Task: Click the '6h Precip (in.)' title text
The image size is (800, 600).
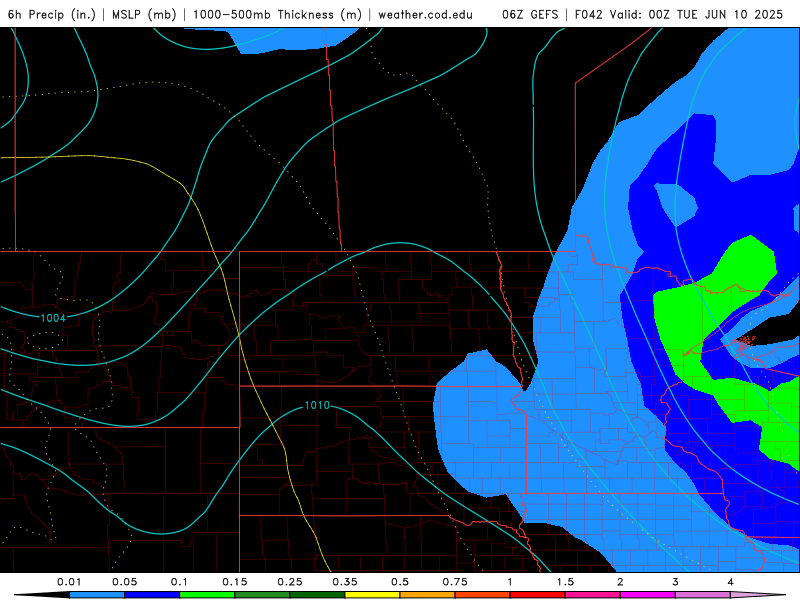Action: coord(52,14)
